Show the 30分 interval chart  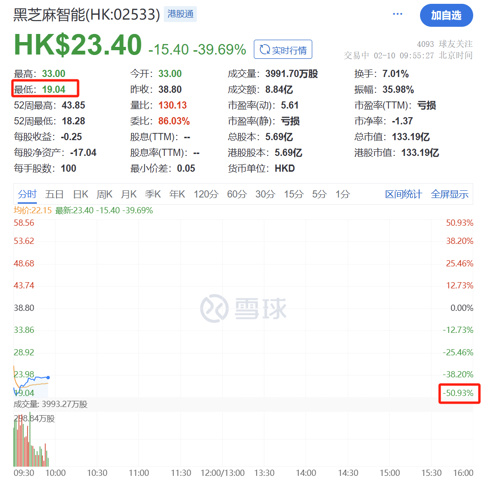[265, 194]
